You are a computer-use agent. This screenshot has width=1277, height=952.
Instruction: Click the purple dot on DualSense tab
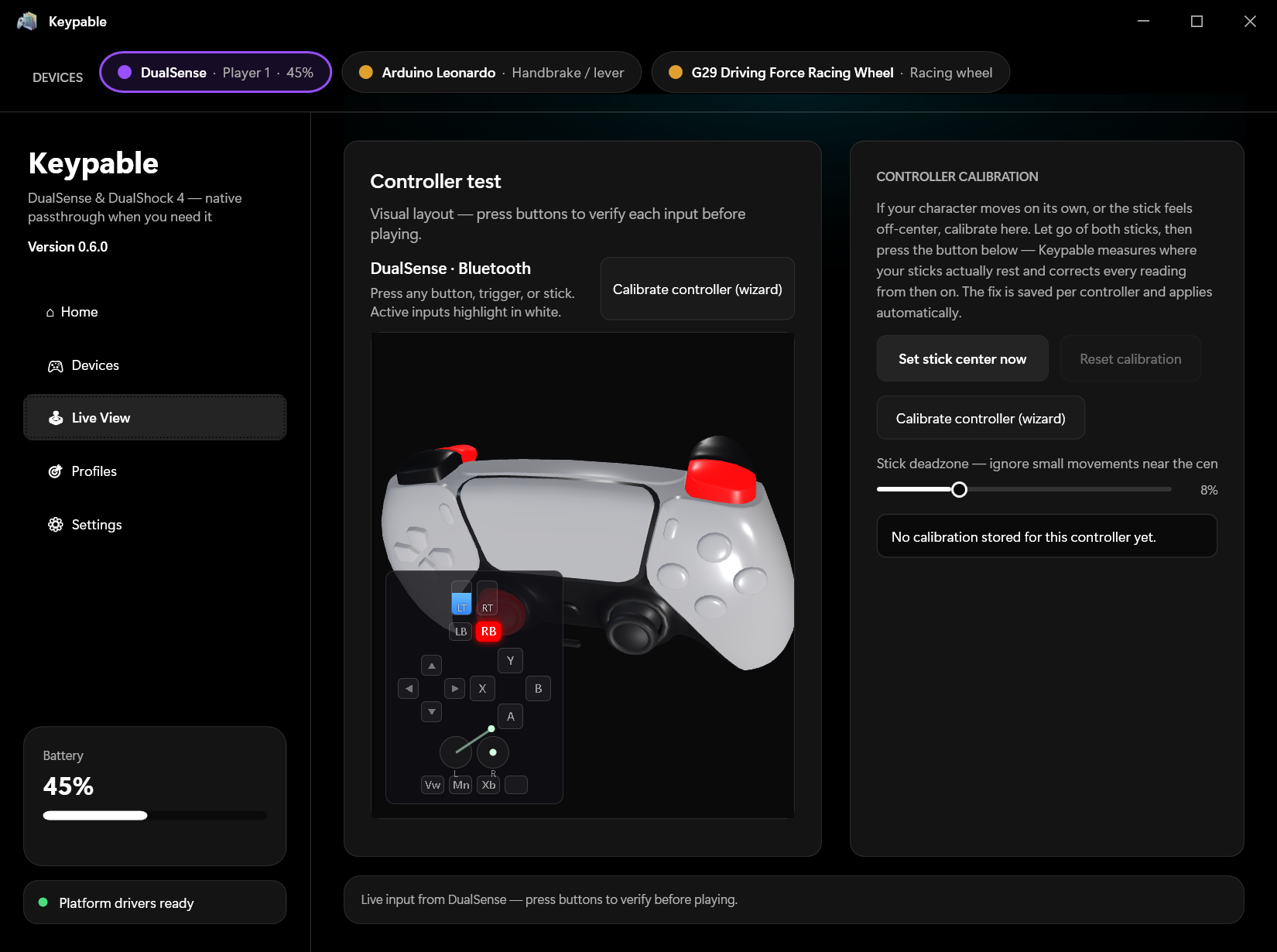(x=125, y=72)
